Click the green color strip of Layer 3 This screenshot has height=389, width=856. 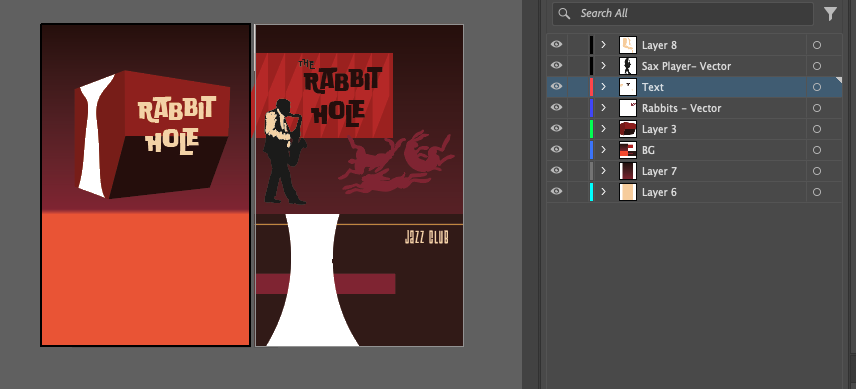coord(591,129)
